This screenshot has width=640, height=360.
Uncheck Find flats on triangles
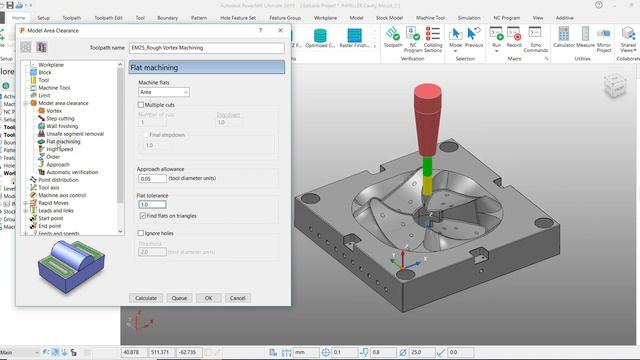pos(143,216)
